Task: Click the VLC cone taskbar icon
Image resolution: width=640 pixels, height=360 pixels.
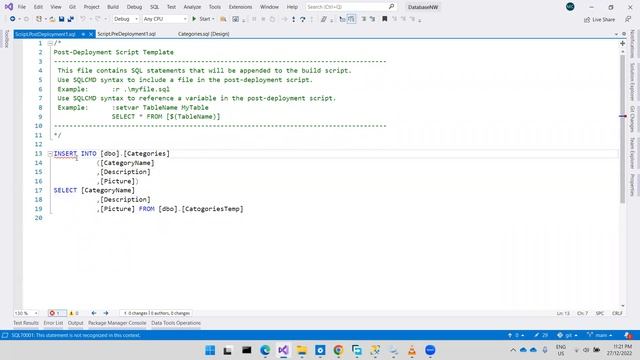Action: [412, 350]
